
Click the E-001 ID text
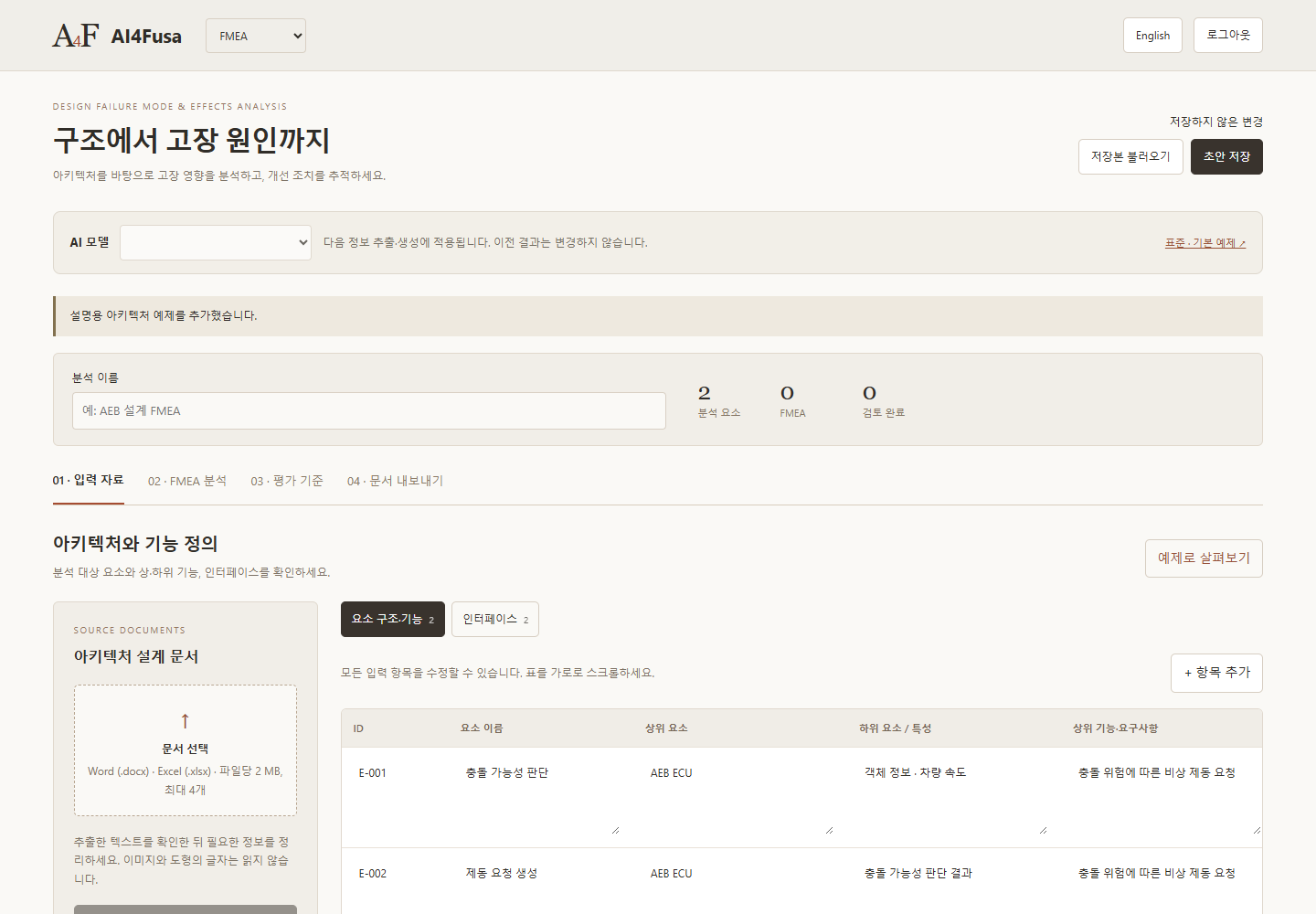pos(372,773)
